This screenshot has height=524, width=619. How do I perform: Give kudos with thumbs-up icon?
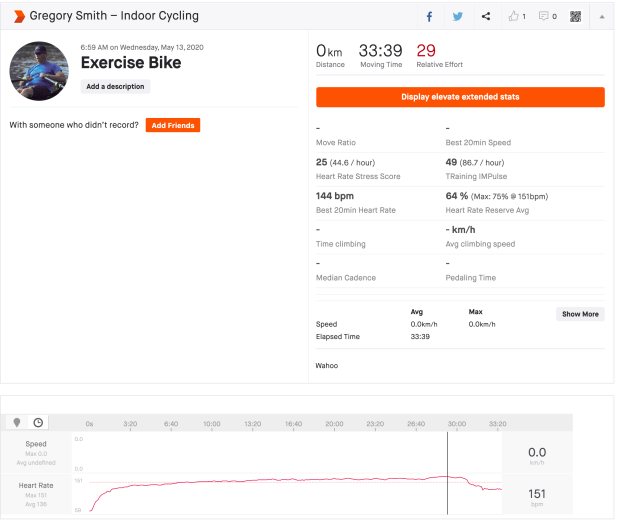click(x=516, y=16)
